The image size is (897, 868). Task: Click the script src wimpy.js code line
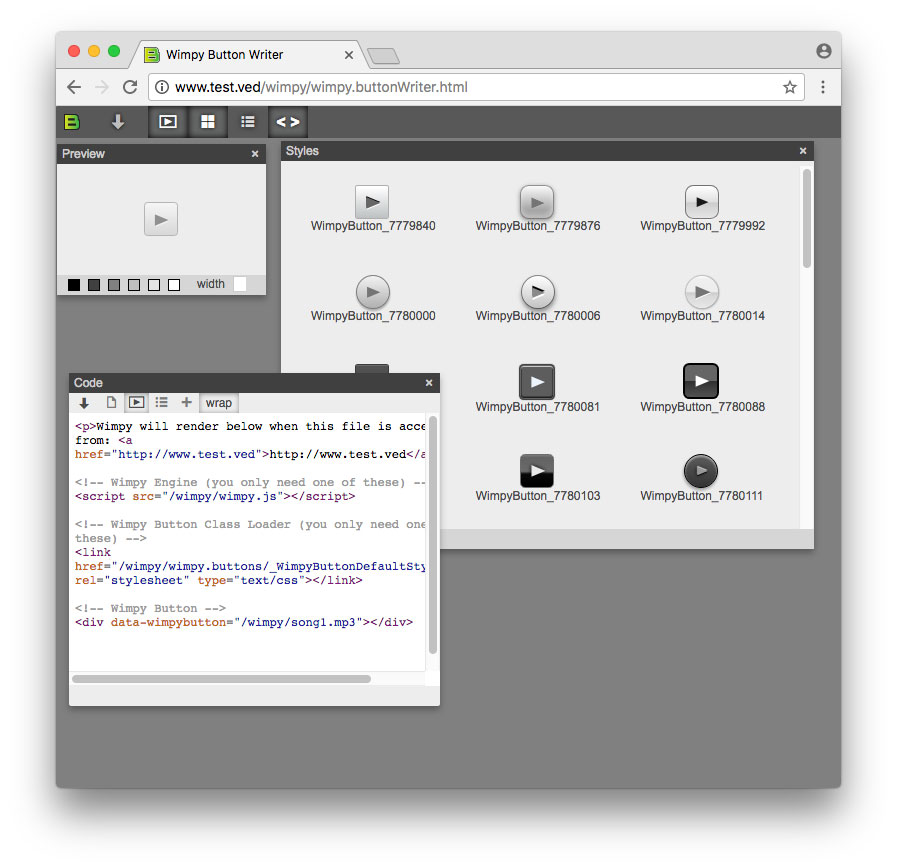[x=215, y=496]
